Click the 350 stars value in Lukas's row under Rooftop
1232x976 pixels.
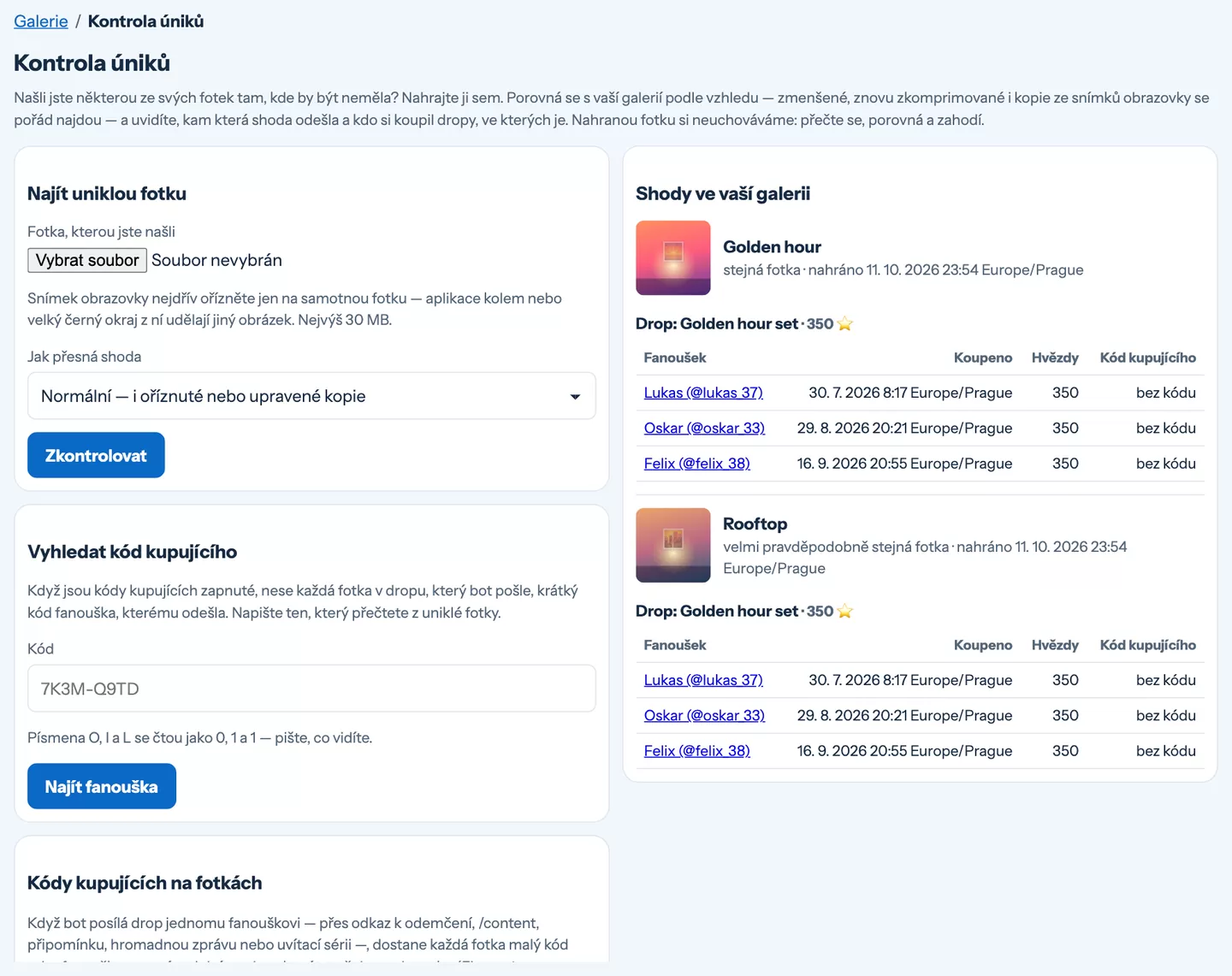point(1065,680)
